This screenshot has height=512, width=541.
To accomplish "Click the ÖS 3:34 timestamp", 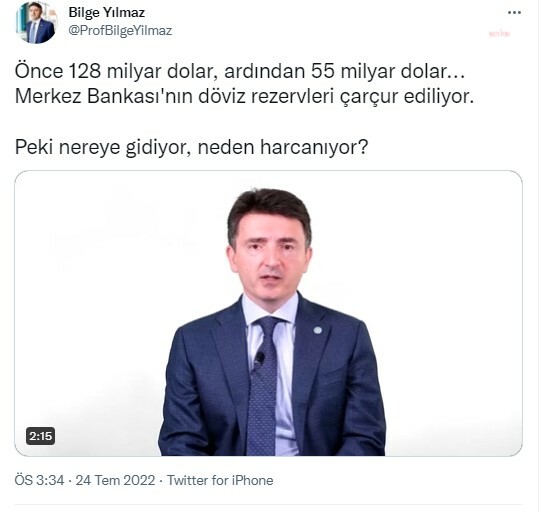I will click(39, 481).
